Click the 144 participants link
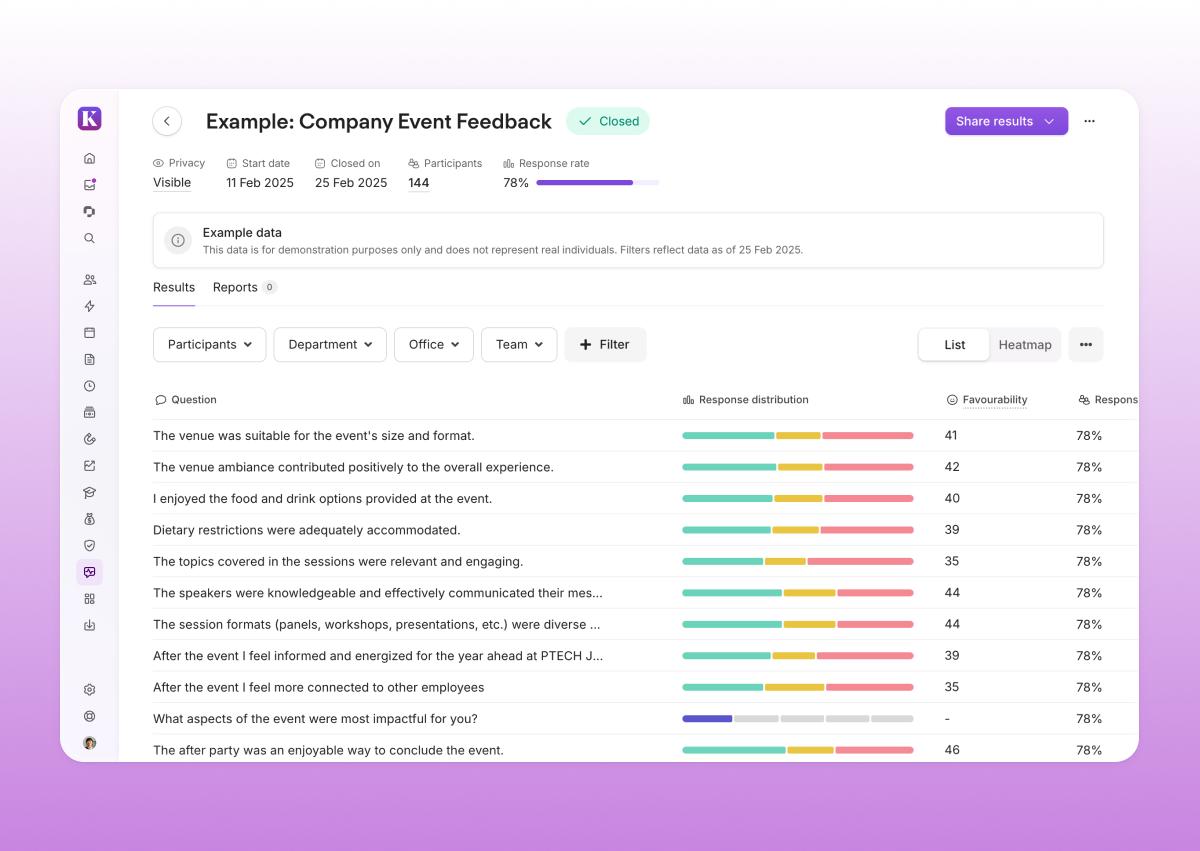This screenshot has width=1200, height=851. (x=419, y=183)
